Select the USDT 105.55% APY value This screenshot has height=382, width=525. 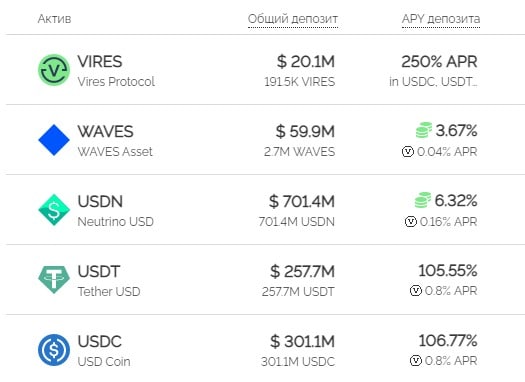[448, 271]
